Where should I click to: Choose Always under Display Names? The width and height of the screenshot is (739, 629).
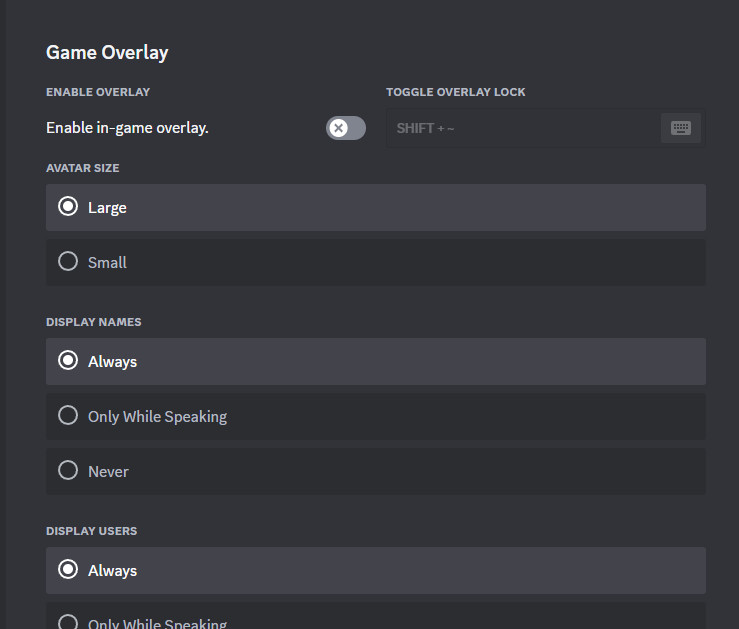click(376, 361)
